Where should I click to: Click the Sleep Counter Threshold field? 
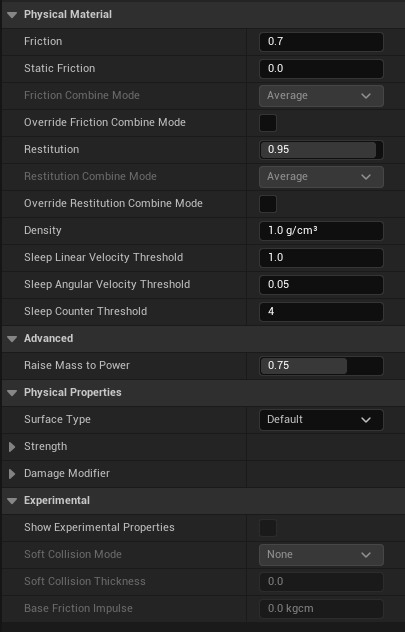pos(321,312)
